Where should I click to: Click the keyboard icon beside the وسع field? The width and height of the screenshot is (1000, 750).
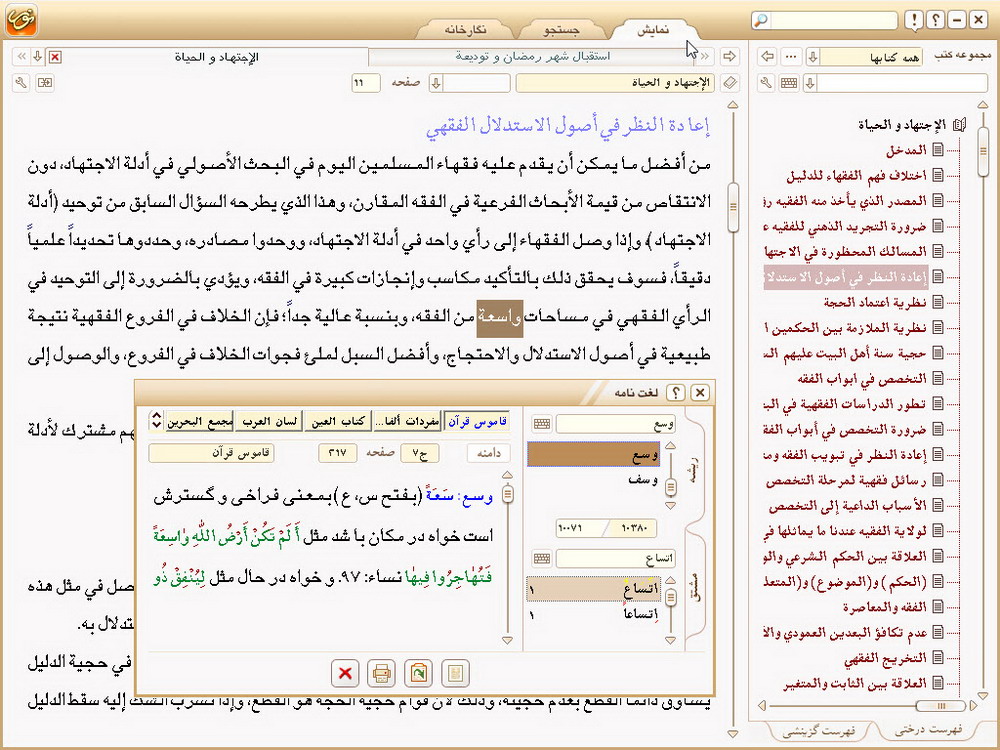click(543, 424)
